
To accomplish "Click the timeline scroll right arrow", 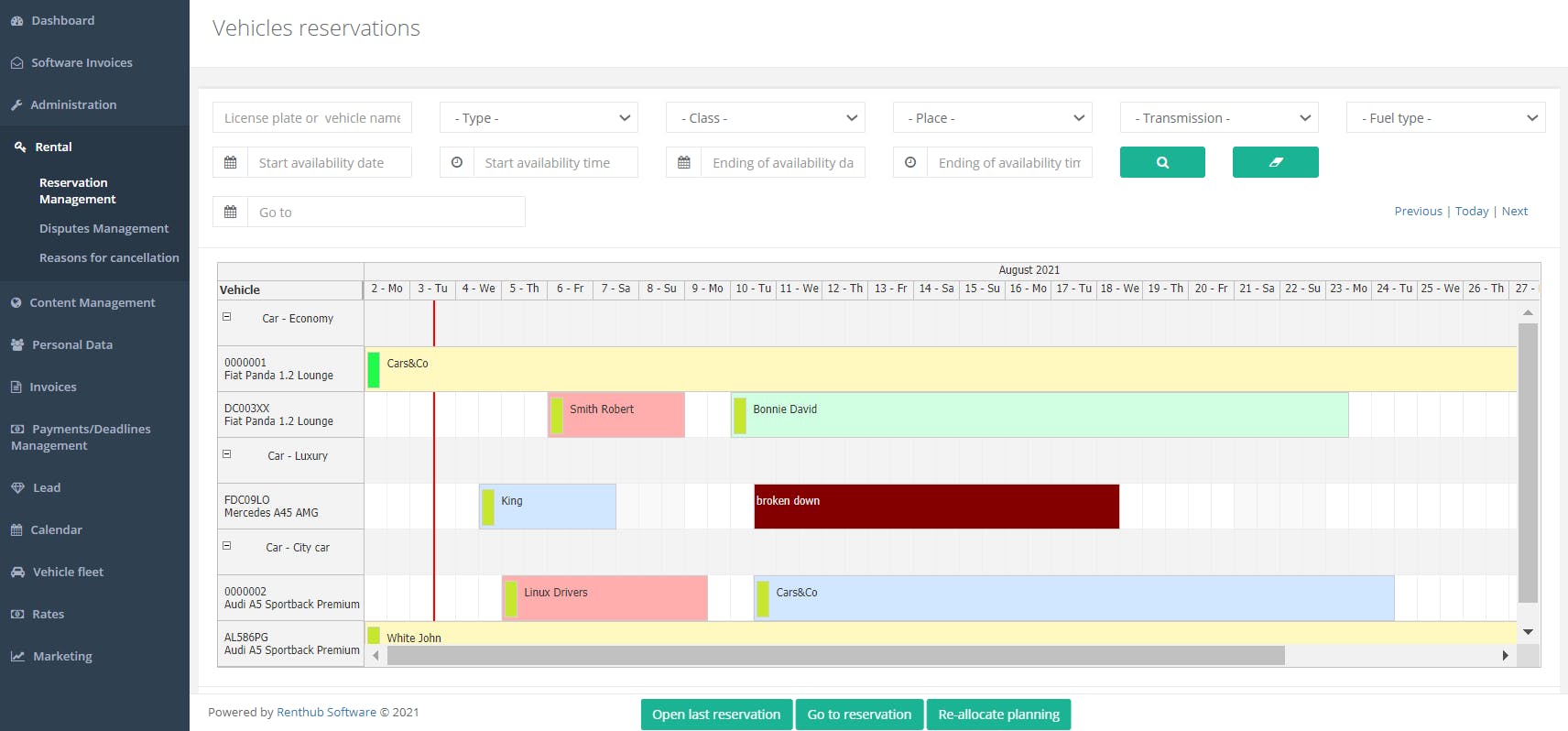I will pyautogui.click(x=1505, y=656).
